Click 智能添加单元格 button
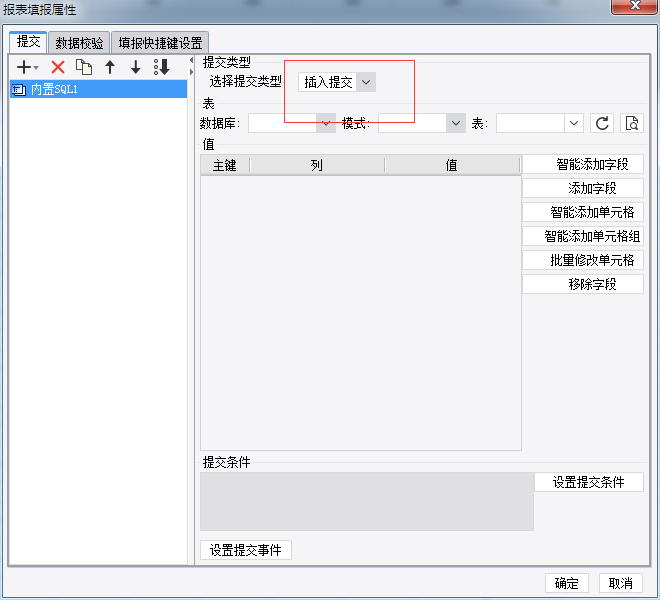 pyautogui.click(x=583, y=212)
